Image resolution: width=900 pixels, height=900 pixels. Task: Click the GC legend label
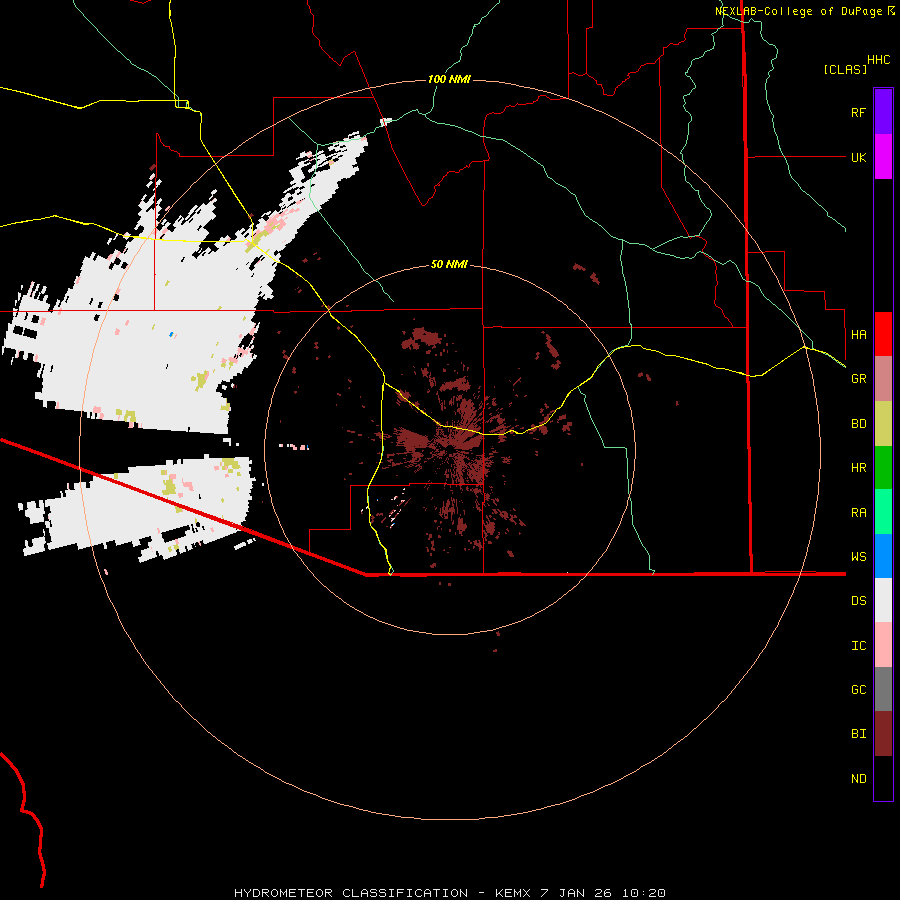click(858, 690)
